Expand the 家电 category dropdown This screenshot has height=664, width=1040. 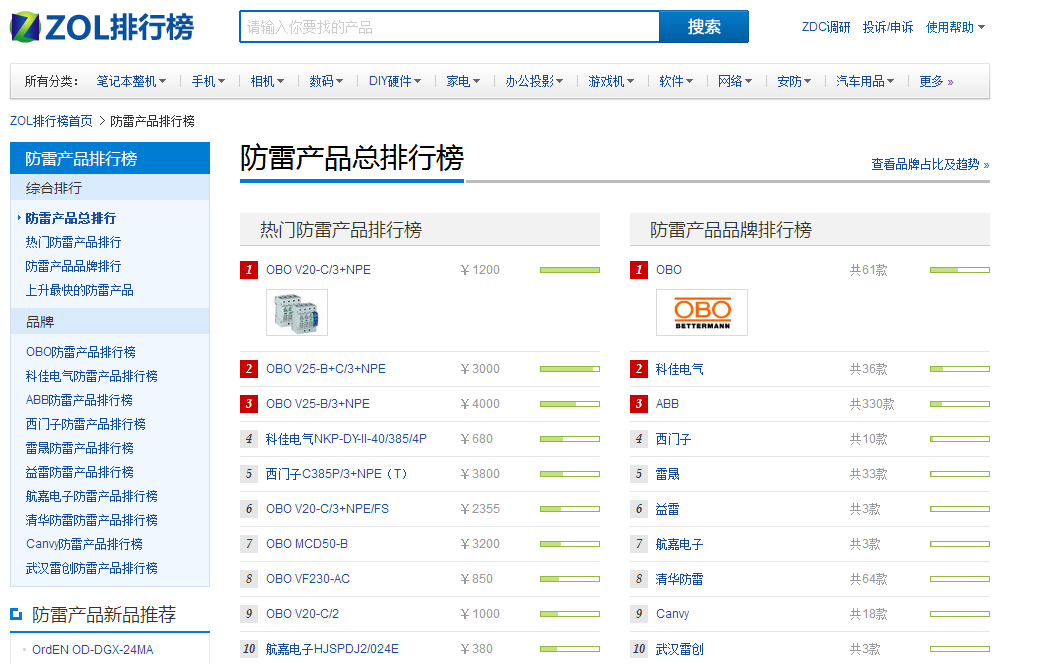[x=463, y=82]
